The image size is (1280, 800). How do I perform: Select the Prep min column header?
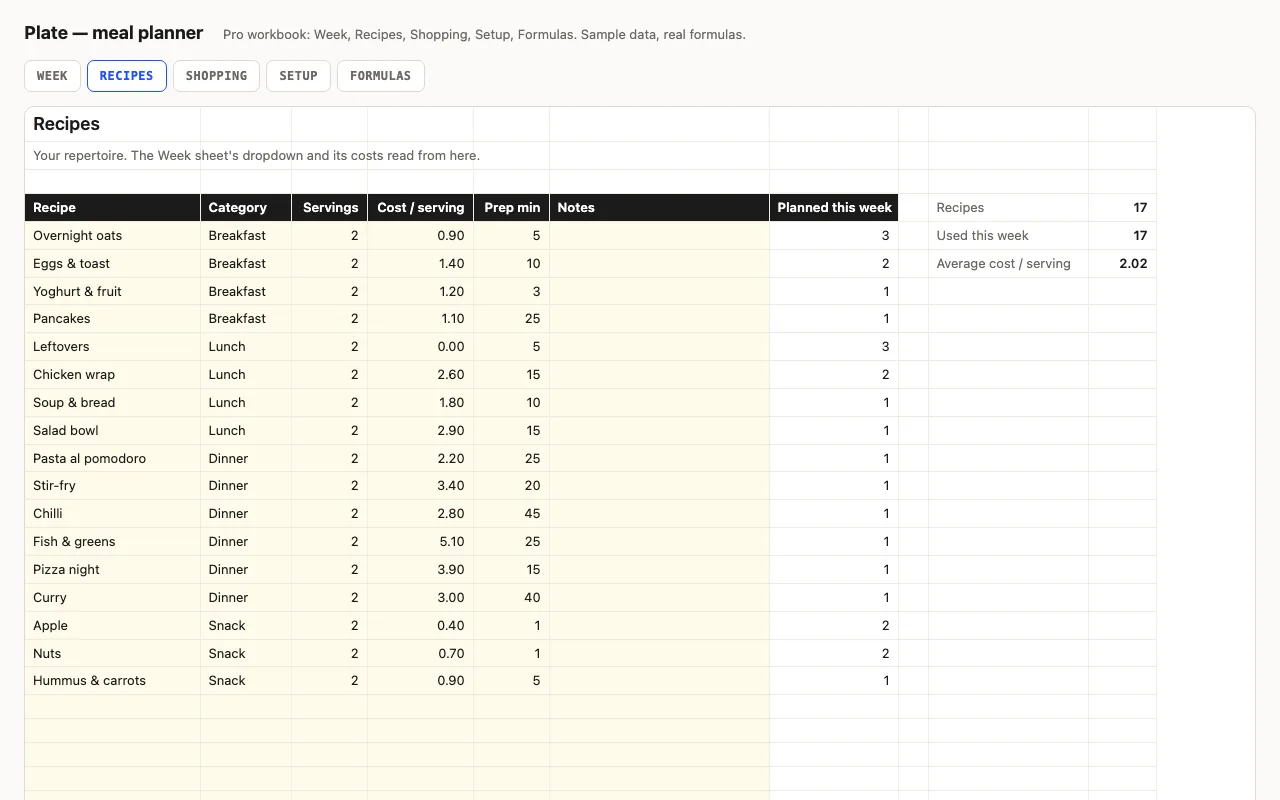[512, 208]
